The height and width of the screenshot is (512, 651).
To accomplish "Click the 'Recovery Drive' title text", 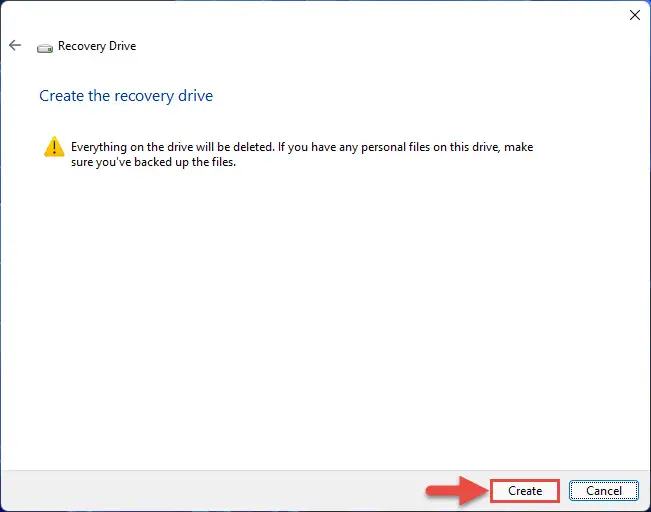I will pyautogui.click(x=97, y=46).
